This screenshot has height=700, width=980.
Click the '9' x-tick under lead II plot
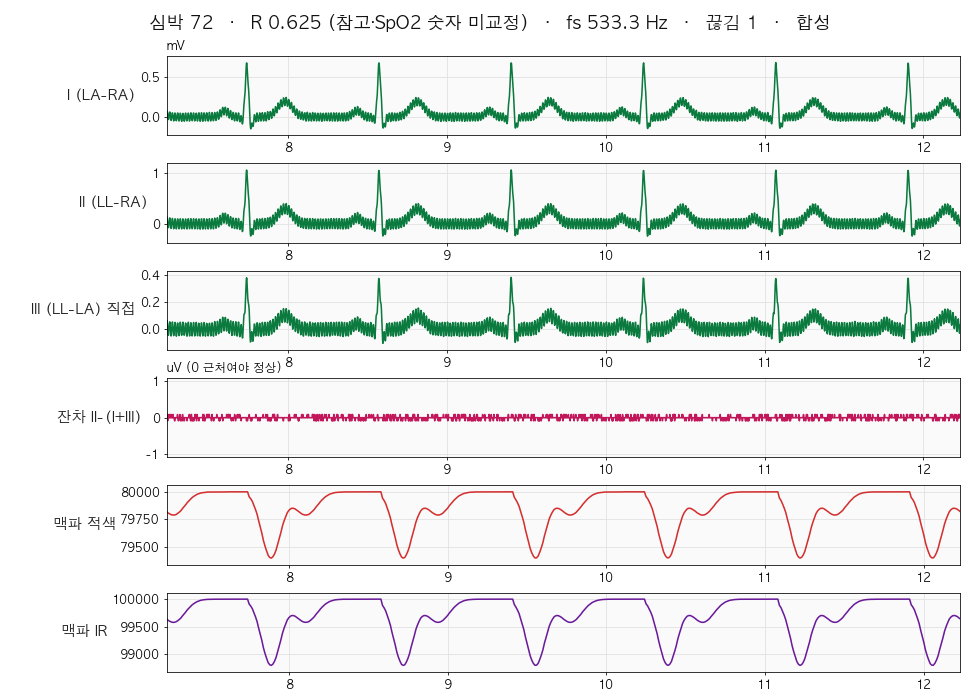pos(447,255)
